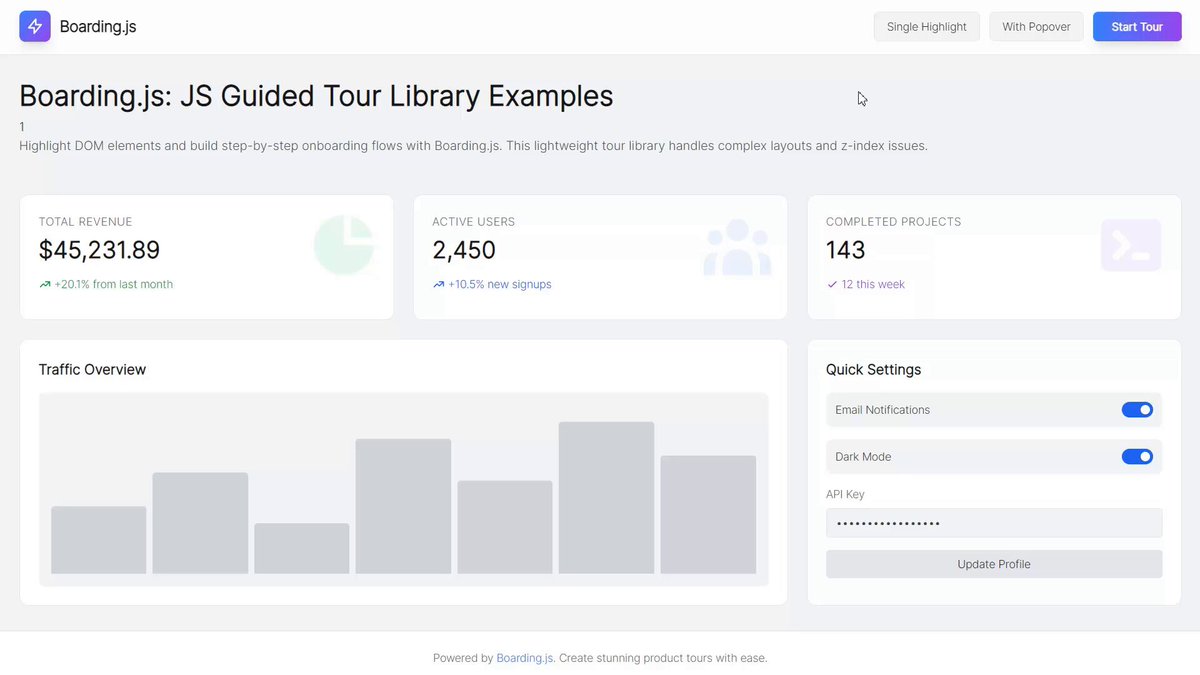Click the checkmark icon beside 12 this week
The image size is (1200, 675).
pos(832,285)
